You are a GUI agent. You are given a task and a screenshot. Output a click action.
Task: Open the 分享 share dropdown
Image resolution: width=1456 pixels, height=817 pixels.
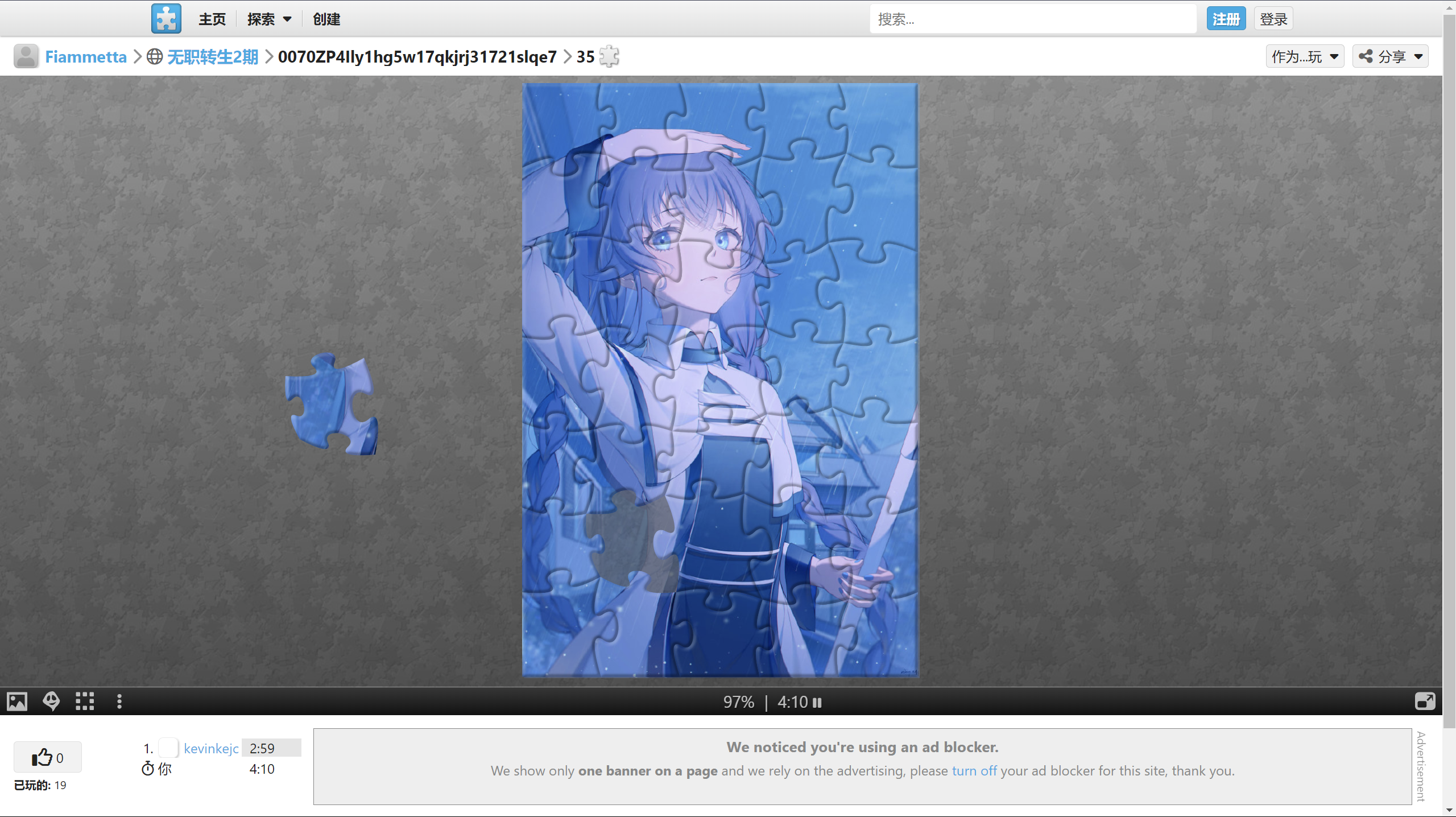click(x=1390, y=56)
